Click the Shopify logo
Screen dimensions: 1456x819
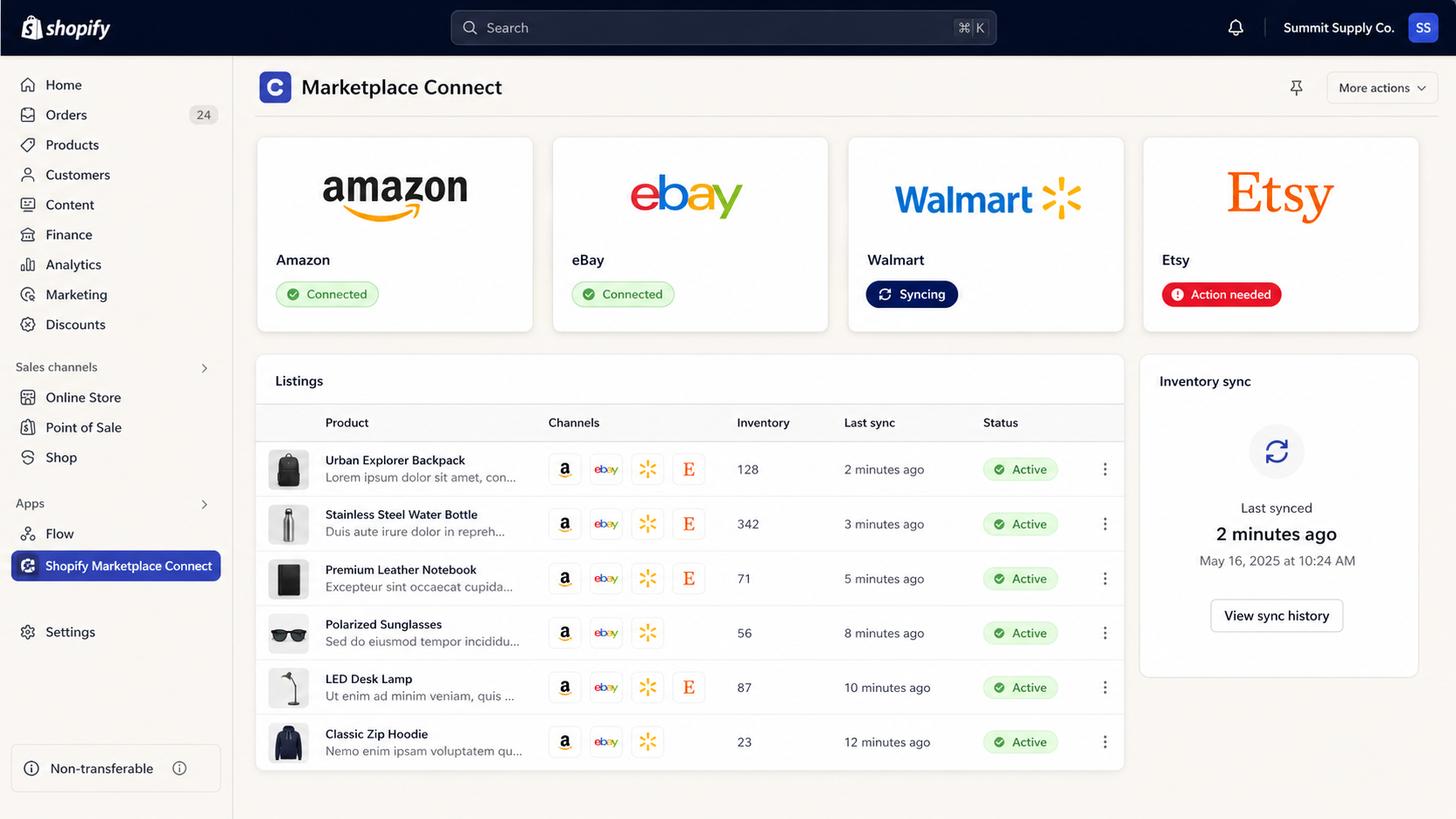(x=66, y=28)
